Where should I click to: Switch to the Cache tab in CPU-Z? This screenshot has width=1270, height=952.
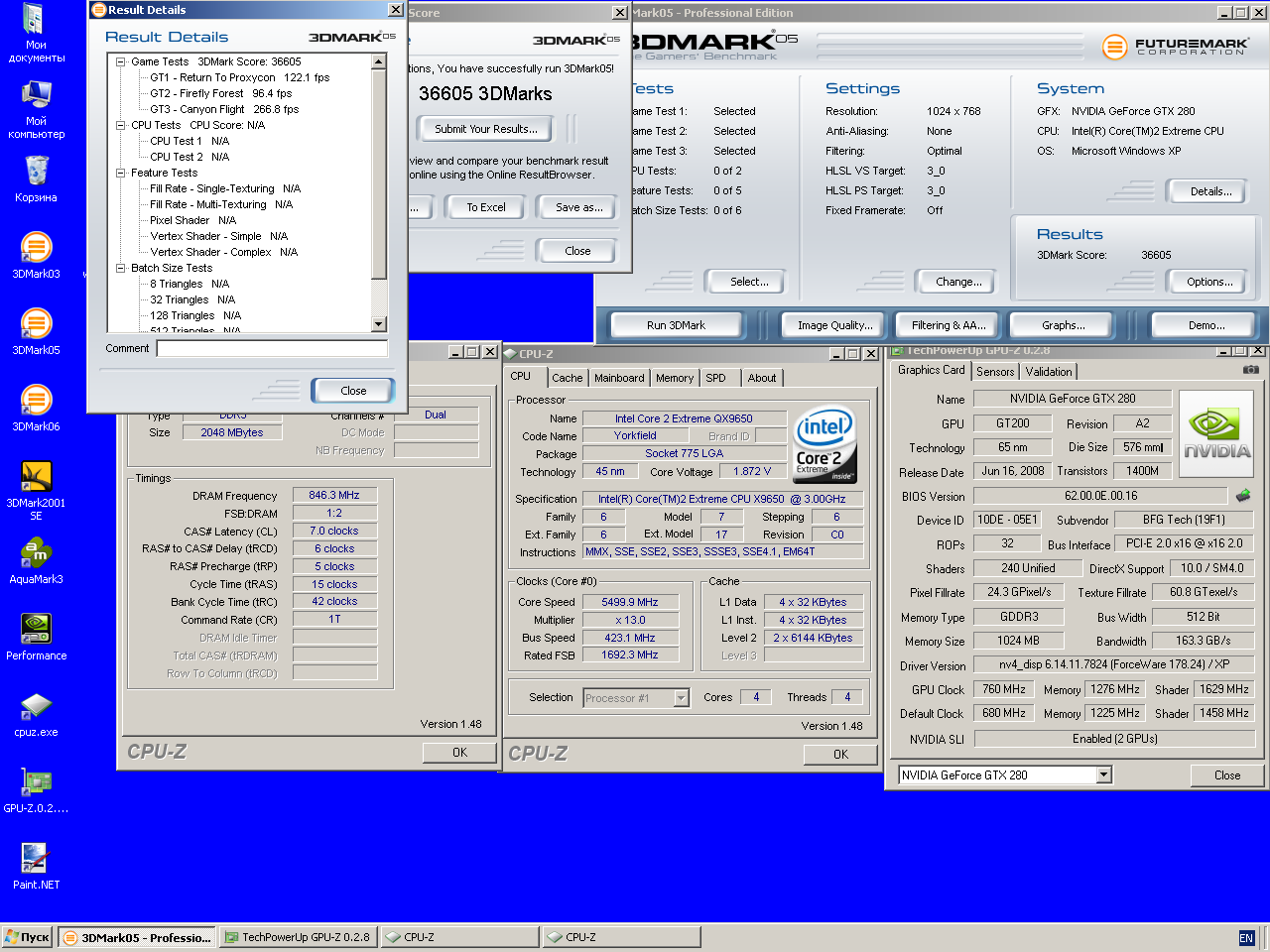click(x=568, y=378)
